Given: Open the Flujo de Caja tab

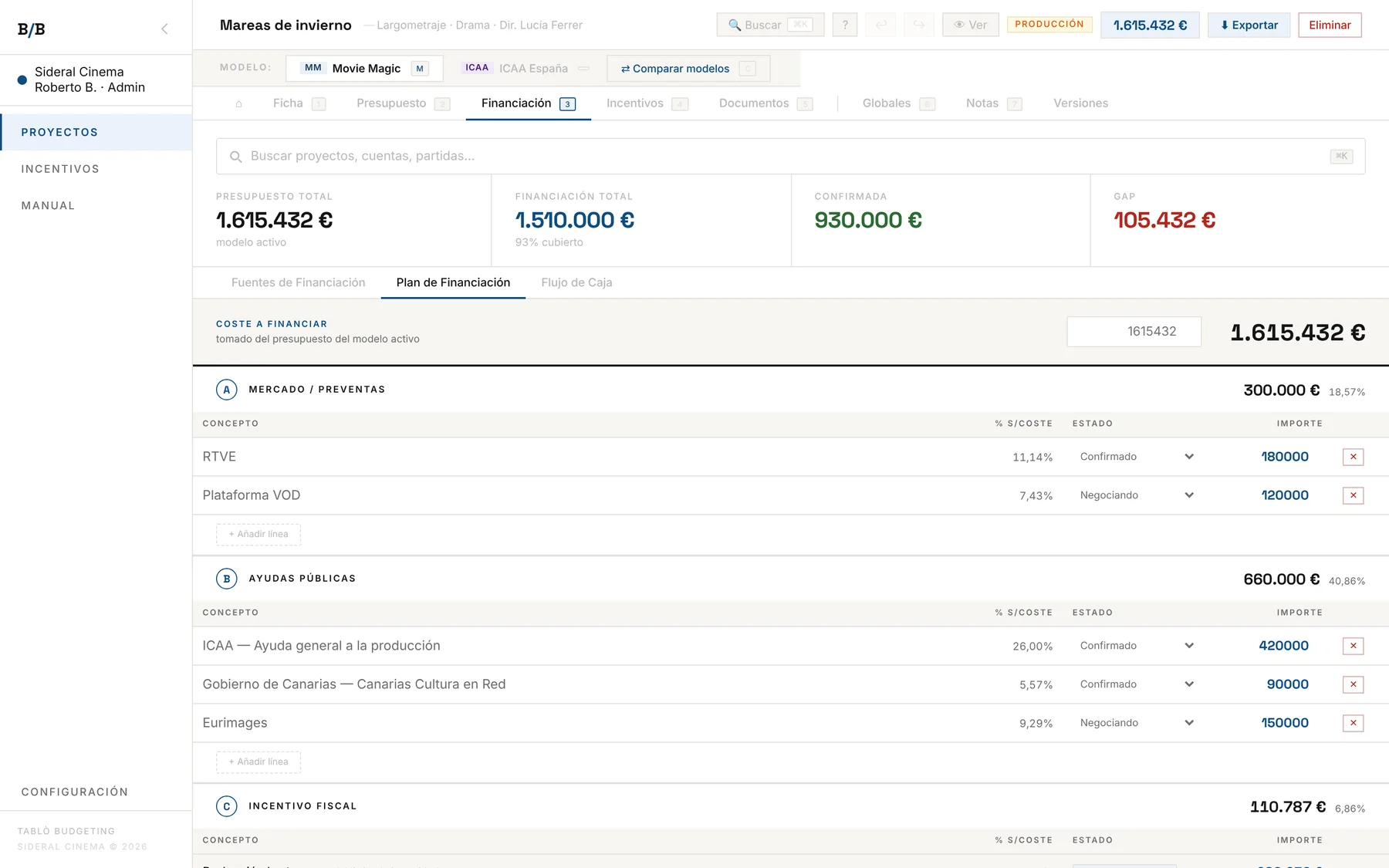Looking at the screenshot, I should point(576,282).
